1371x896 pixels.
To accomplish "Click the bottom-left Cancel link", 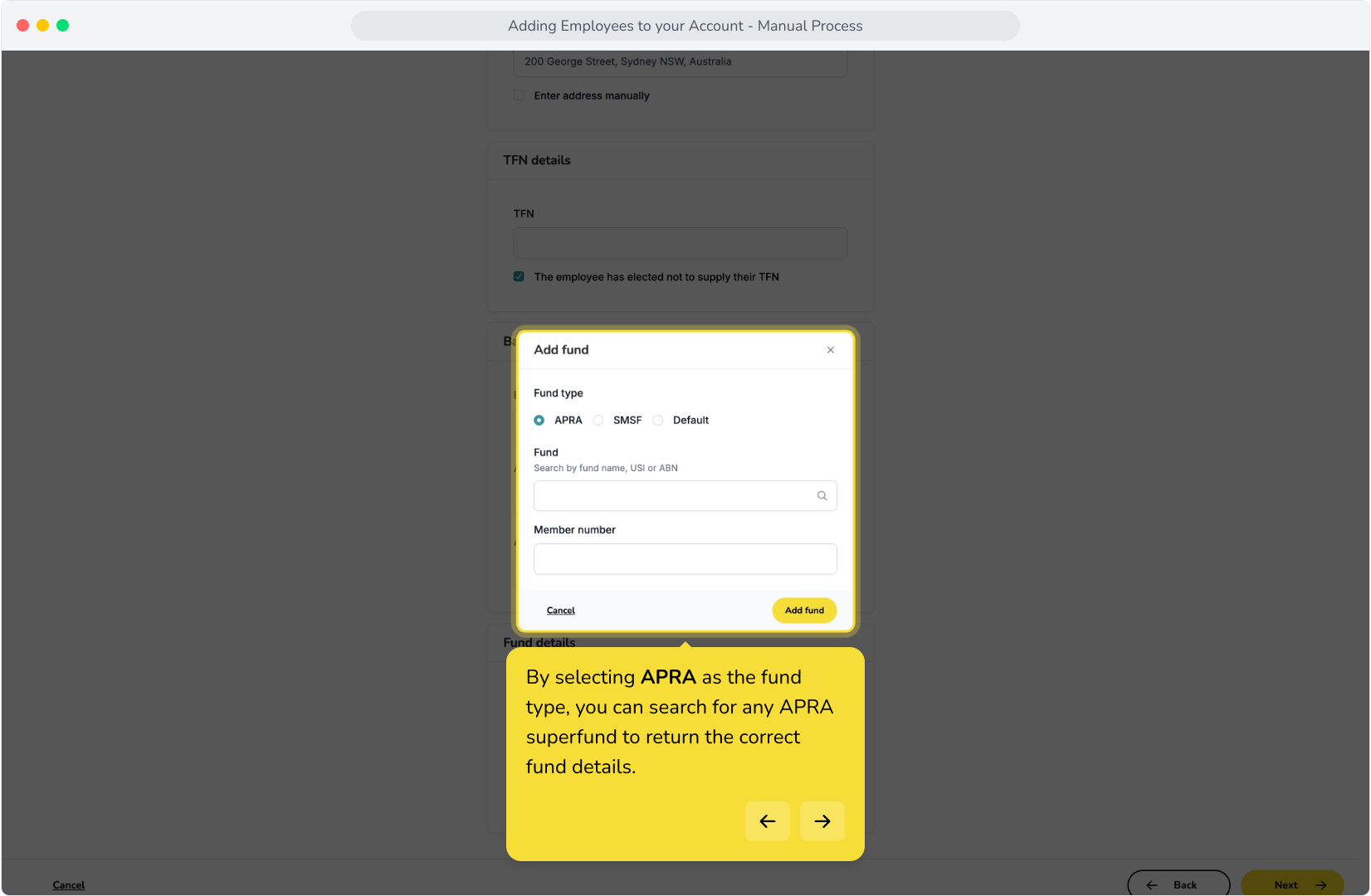I will click(x=69, y=885).
